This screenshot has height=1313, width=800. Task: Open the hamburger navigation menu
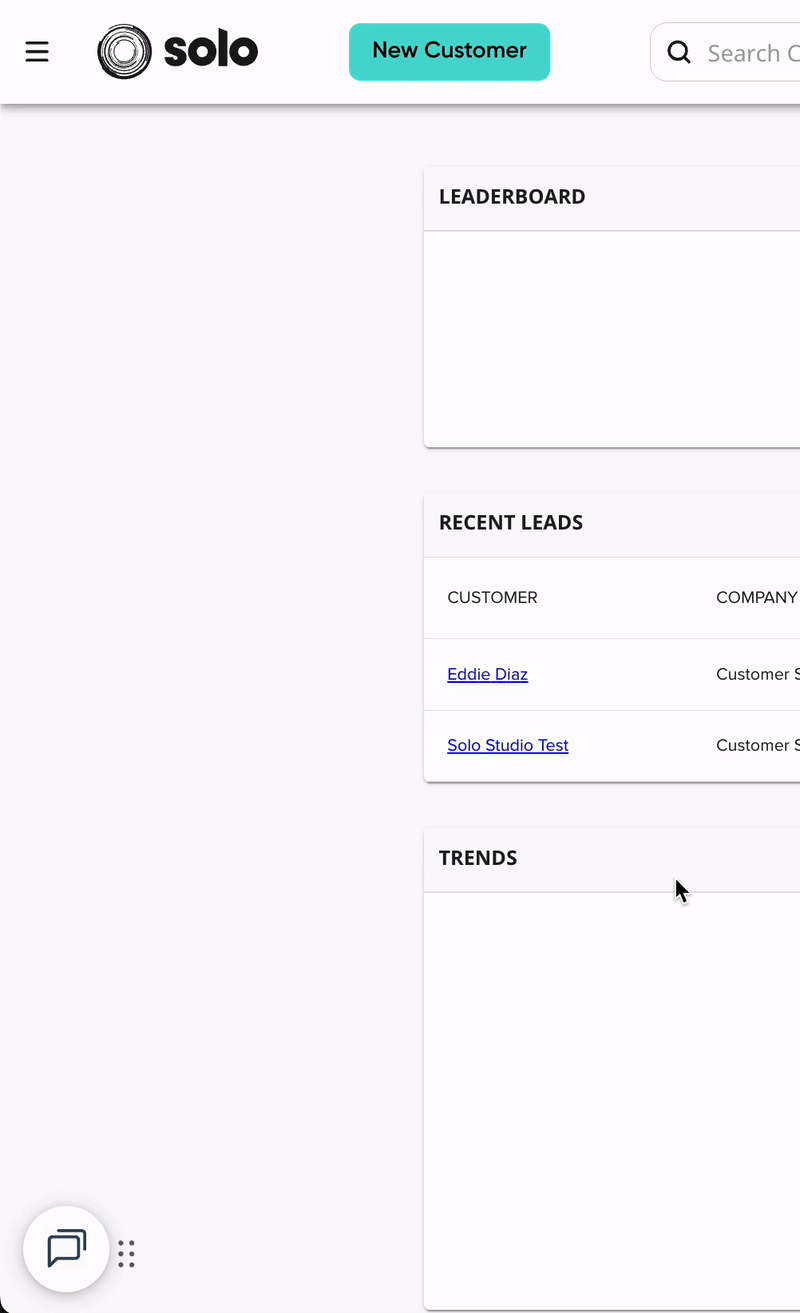tap(37, 51)
